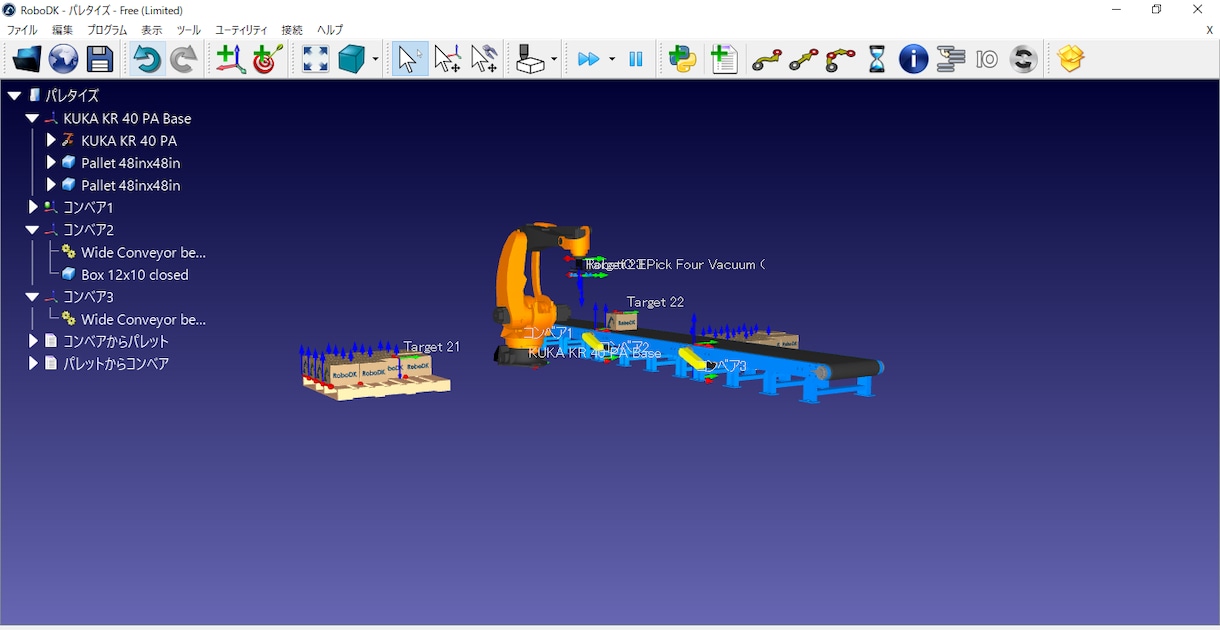Select KUKA KR 40 PA tree item
This screenshot has width=1220, height=630.
coord(129,140)
